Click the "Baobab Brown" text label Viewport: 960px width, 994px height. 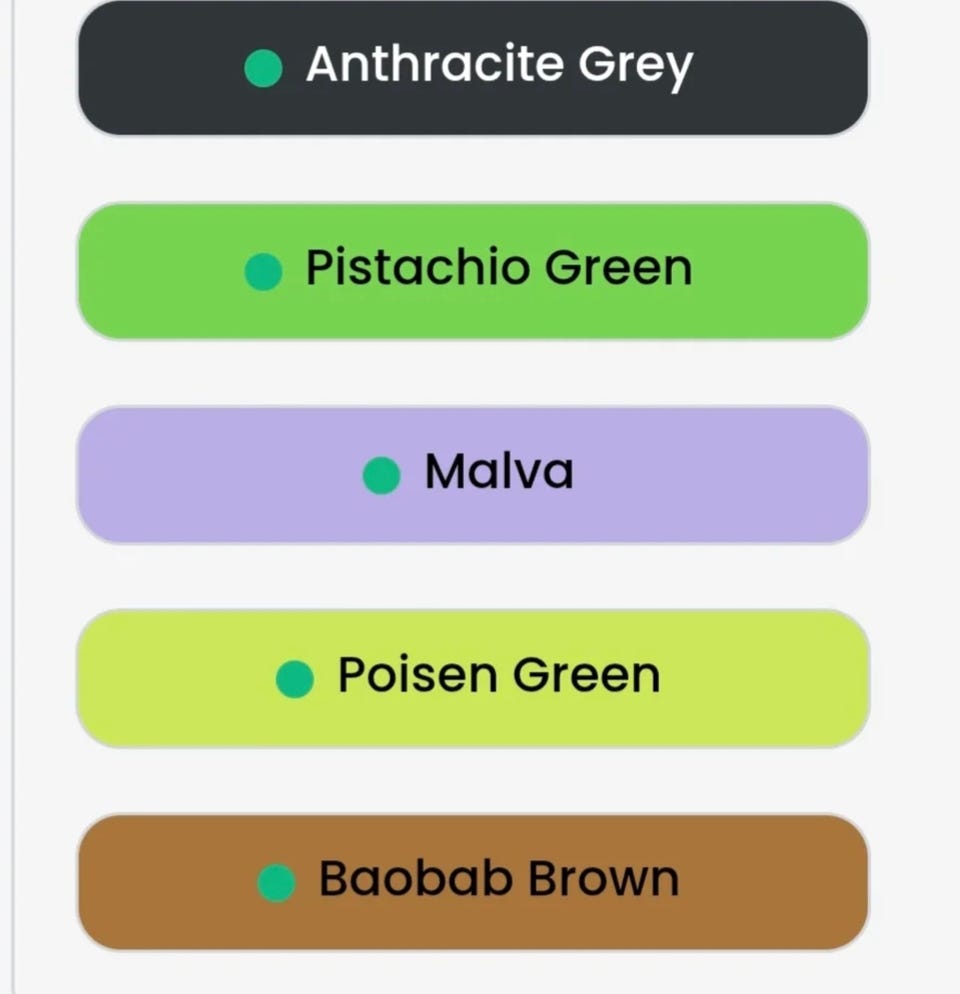point(499,880)
